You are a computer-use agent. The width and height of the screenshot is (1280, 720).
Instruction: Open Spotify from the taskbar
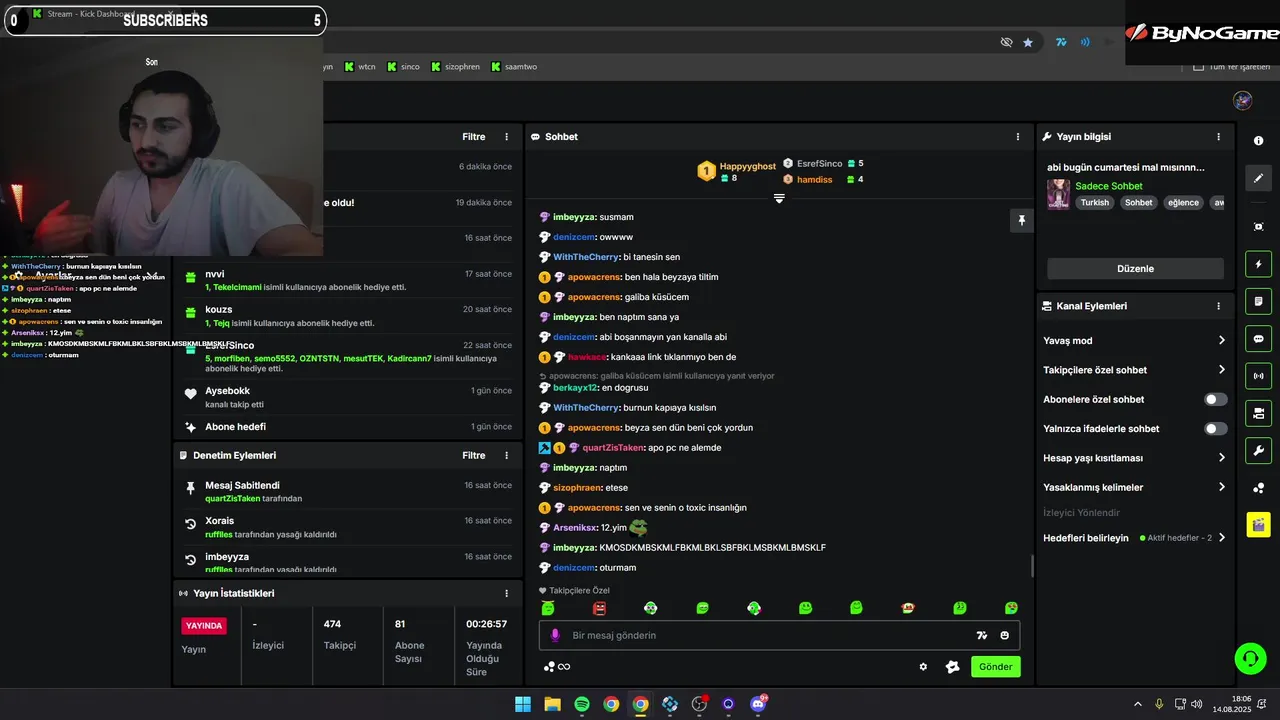click(x=582, y=704)
